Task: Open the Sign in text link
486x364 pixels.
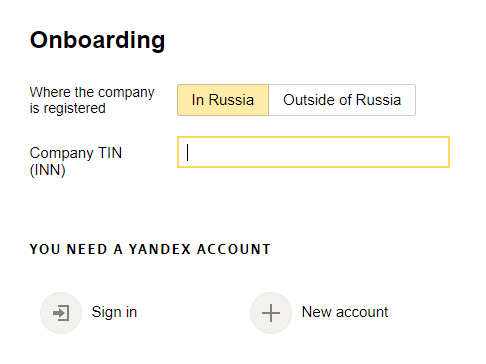Action: coord(114,312)
